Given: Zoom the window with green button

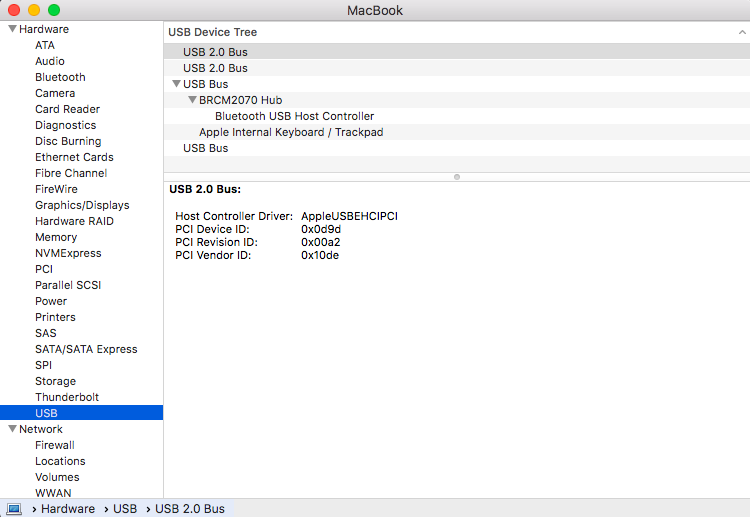Looking at the screenshot, I should click(54, 10).
